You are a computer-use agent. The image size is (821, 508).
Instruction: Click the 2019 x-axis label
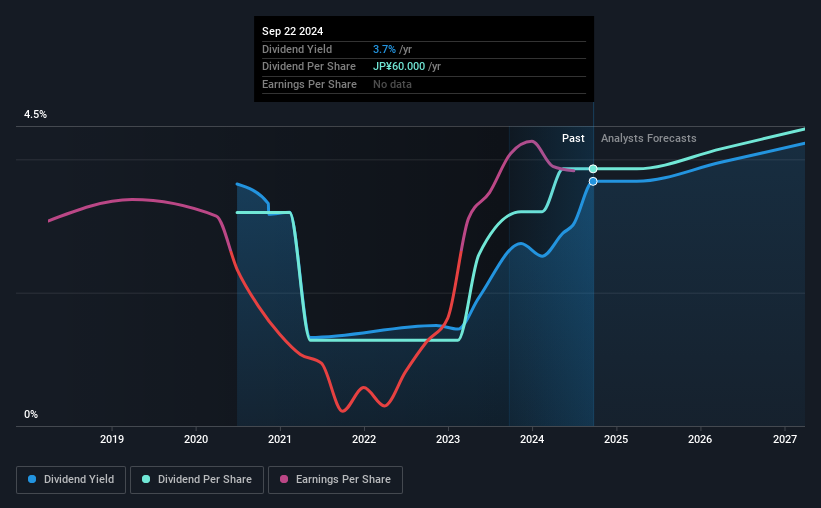(112, 439)
